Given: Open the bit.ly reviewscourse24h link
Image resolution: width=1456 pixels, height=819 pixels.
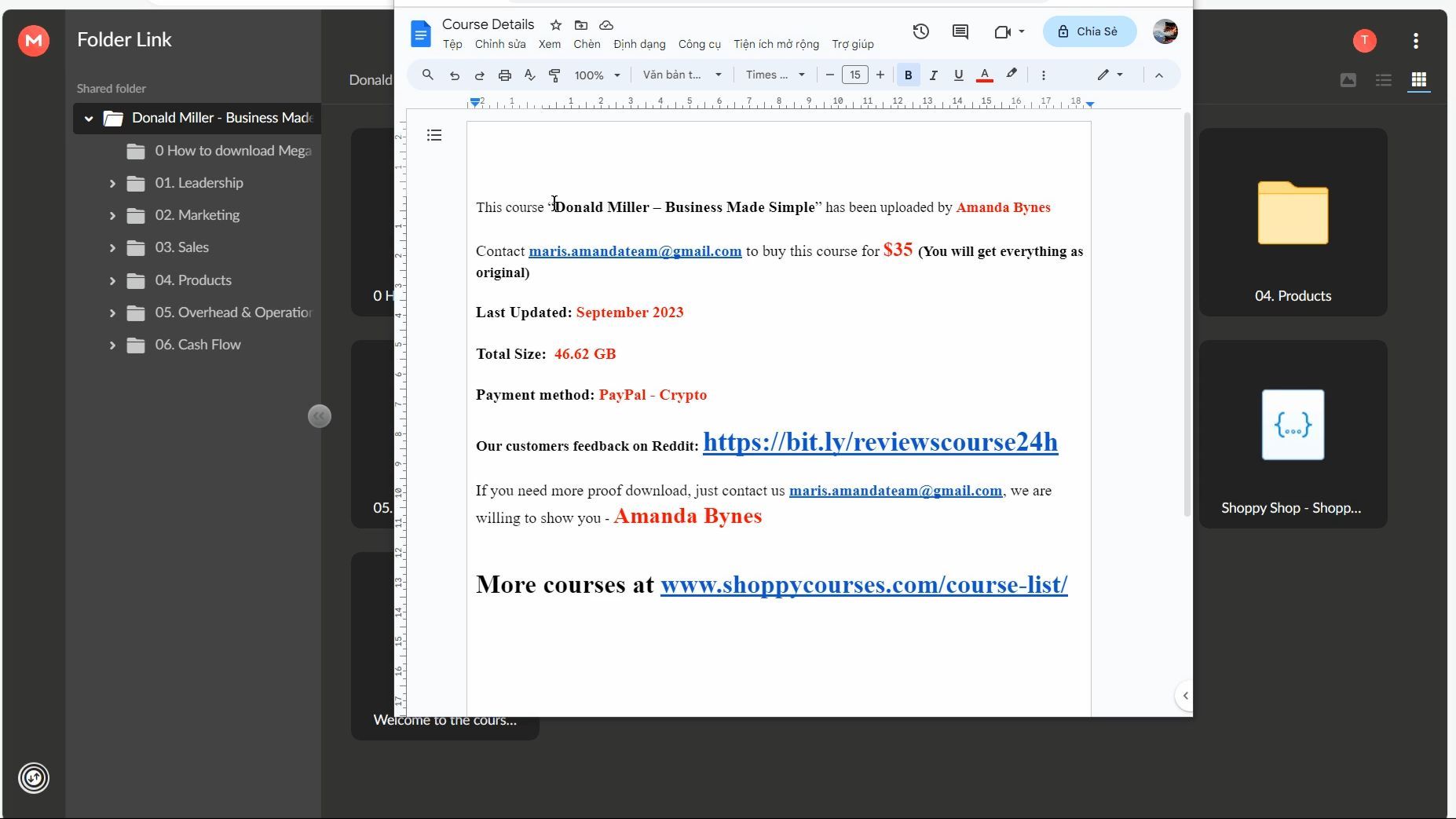Looking at the screenshot, I should tap(880, 442).
